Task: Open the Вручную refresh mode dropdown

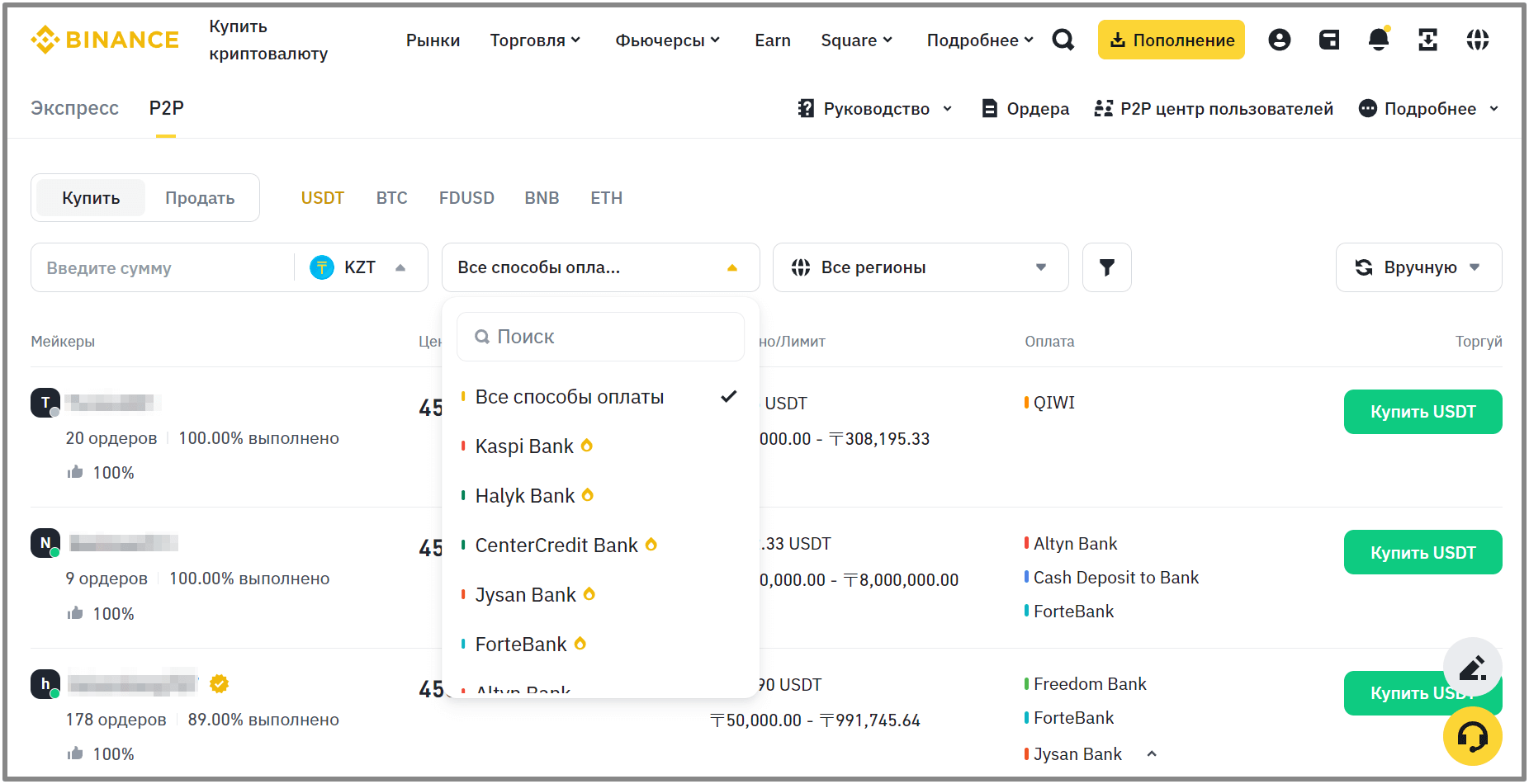Action: pyautogui.click(x=1419, y=267)
